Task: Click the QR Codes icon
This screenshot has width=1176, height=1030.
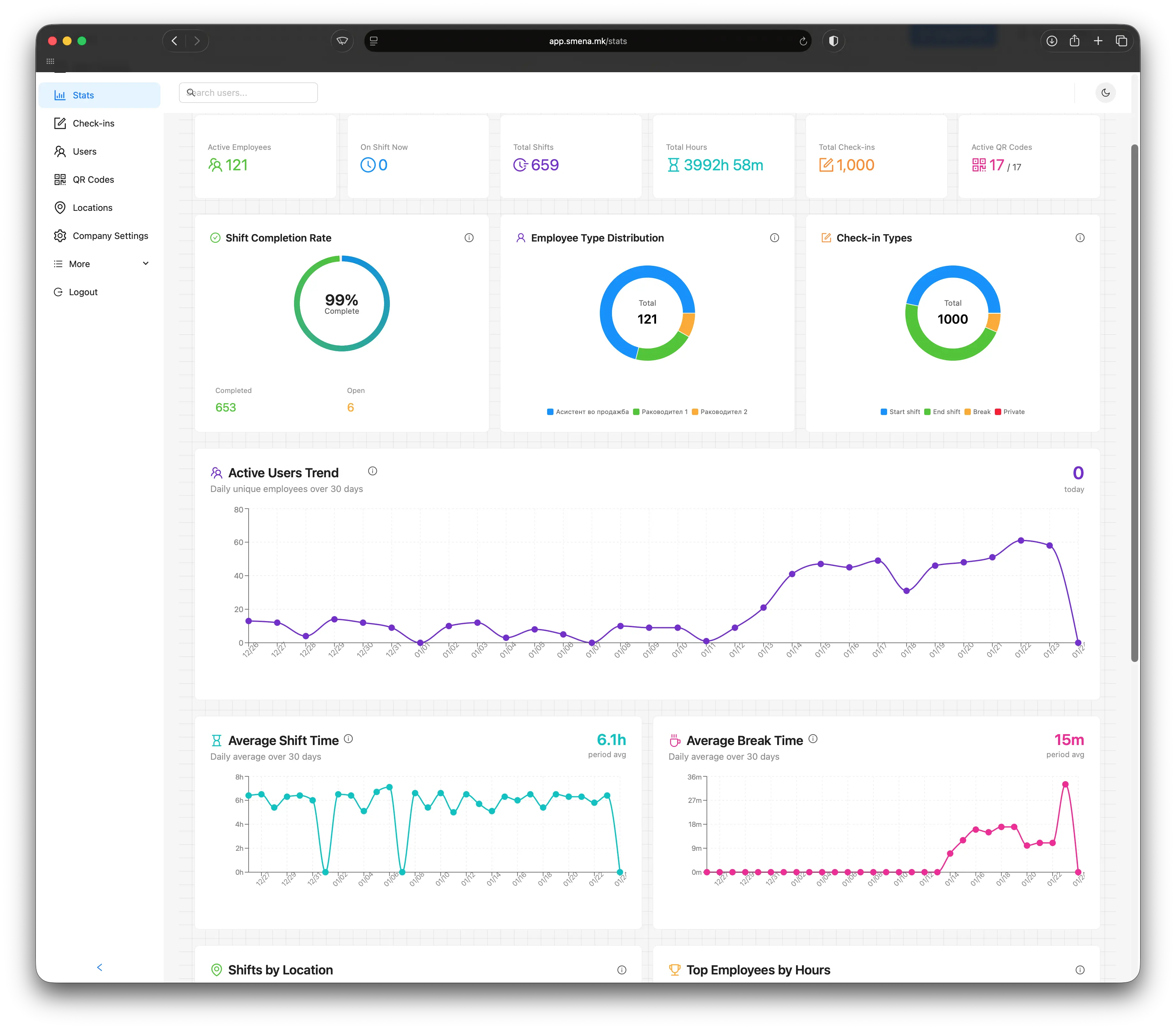Action: 60,179
